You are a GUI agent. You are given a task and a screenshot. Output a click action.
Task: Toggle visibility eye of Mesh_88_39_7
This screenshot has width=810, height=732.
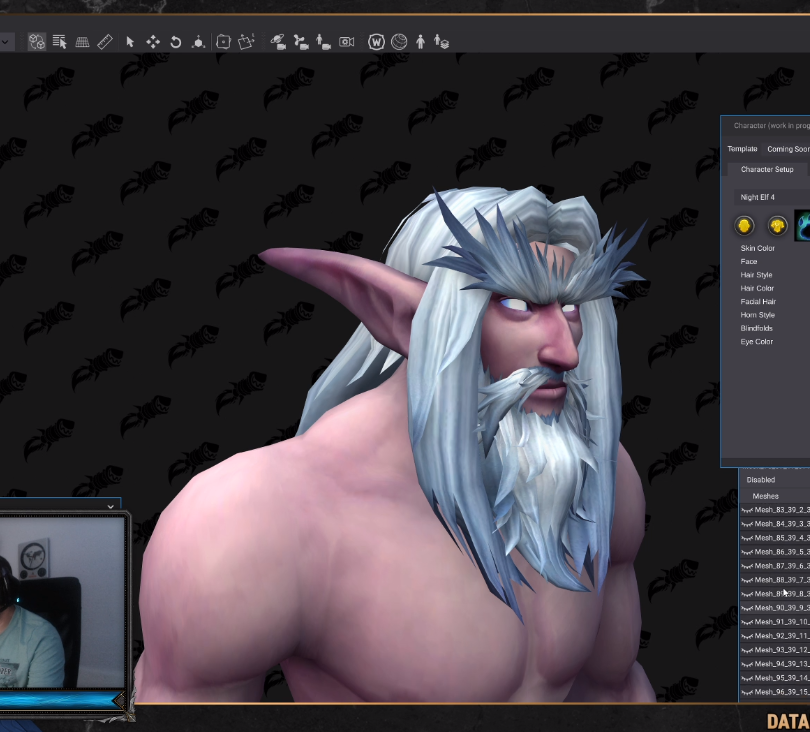tap(746, 580)
